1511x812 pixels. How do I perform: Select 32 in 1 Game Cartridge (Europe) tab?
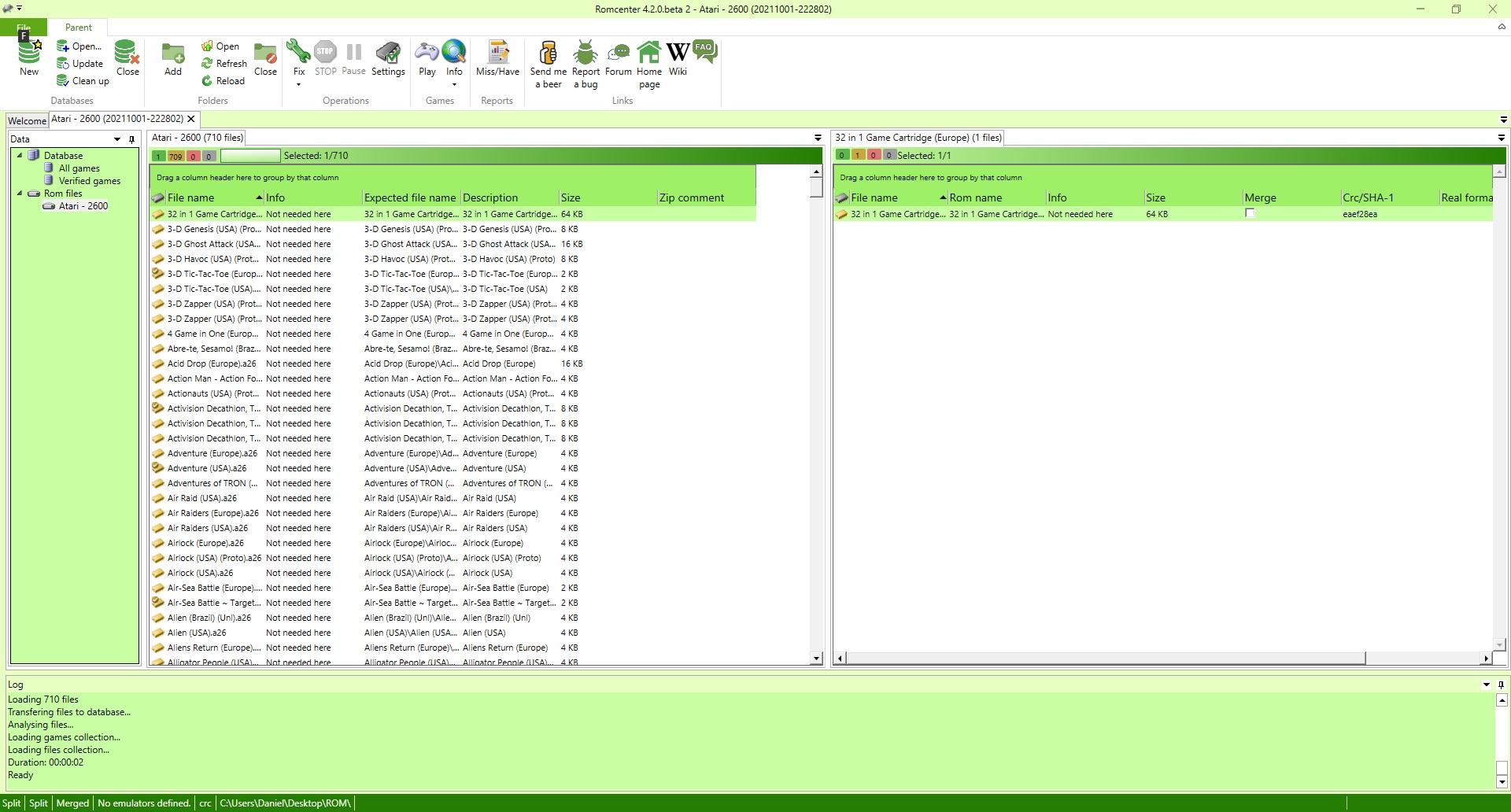pos(918,138)
